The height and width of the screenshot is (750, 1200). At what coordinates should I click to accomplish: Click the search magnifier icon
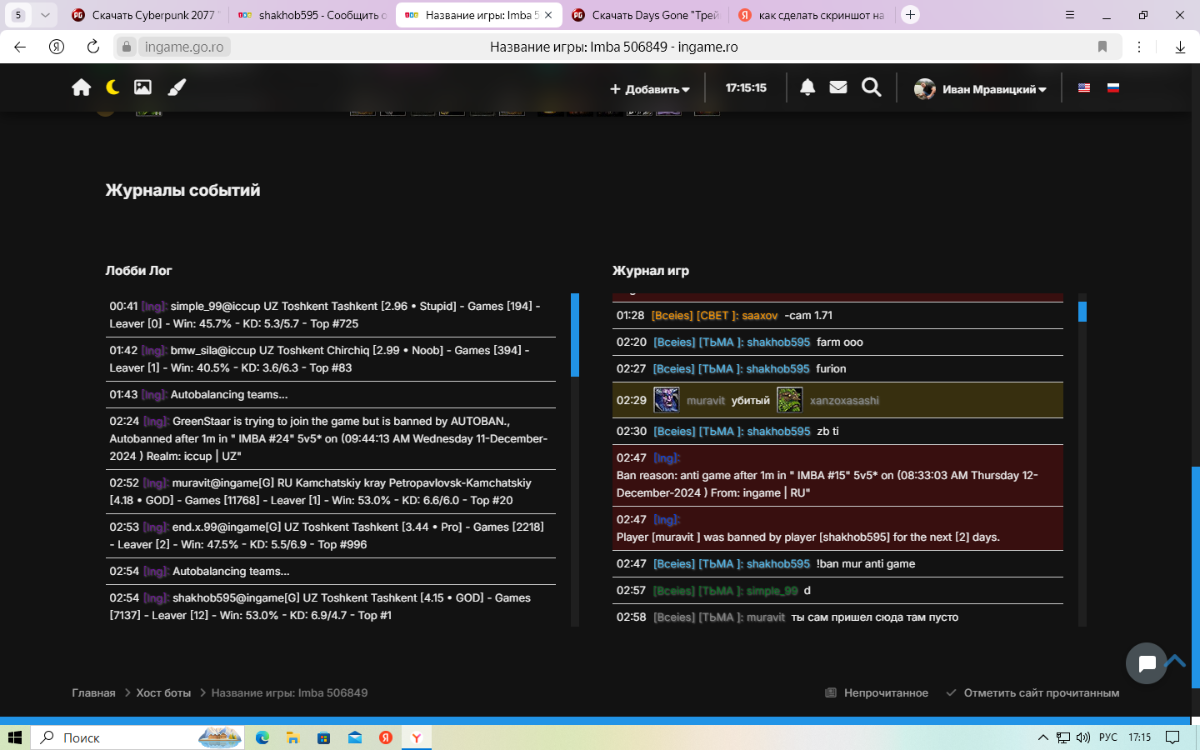click(871, 88)
